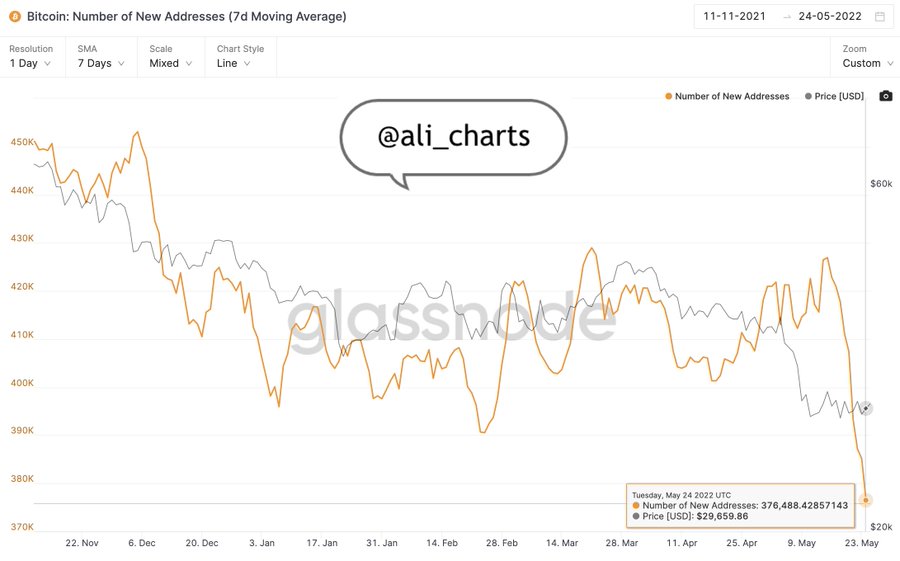Expand the Zoom Custom dropdown

[866, 63]
